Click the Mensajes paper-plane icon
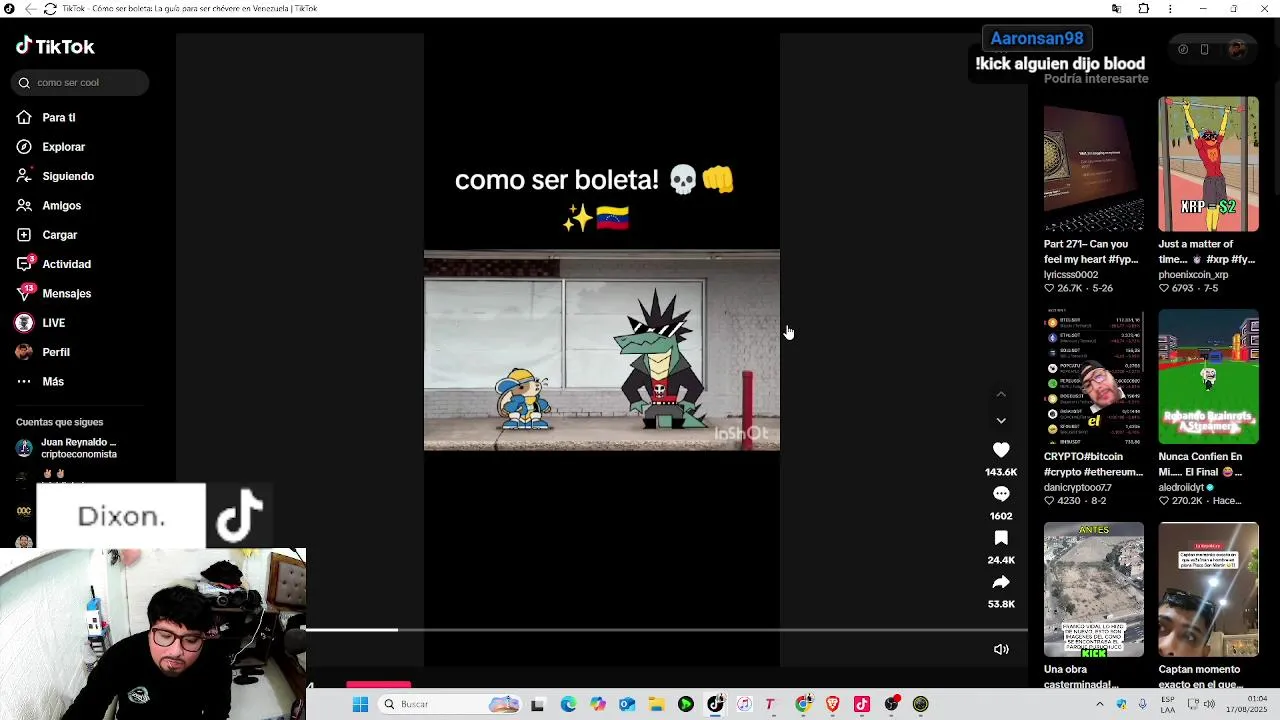 (24, 293)
